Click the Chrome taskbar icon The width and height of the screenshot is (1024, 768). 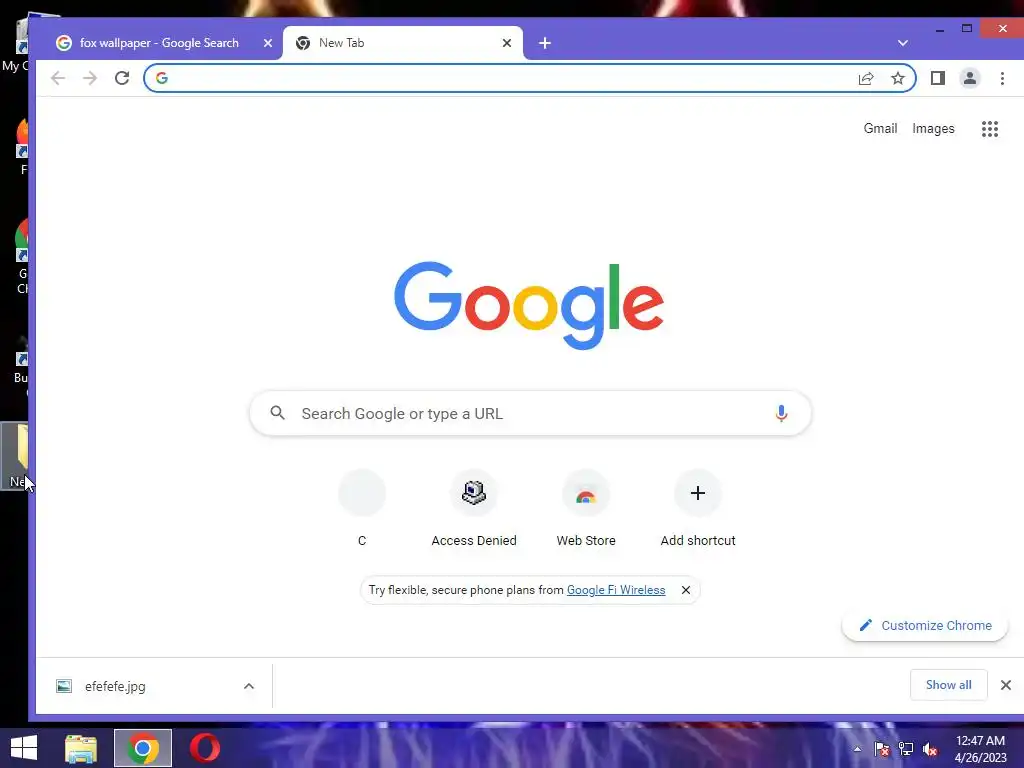[143, 748]
